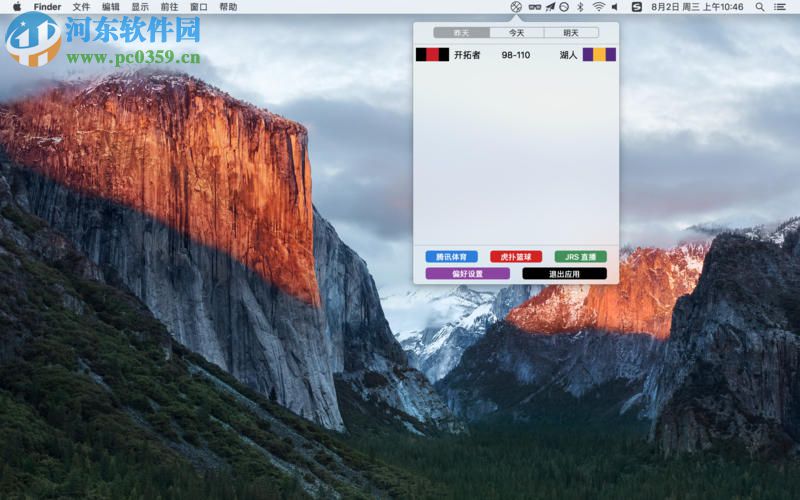Open the 文件 menu
The width and height of the screenshot is (800, 500).
81,7
